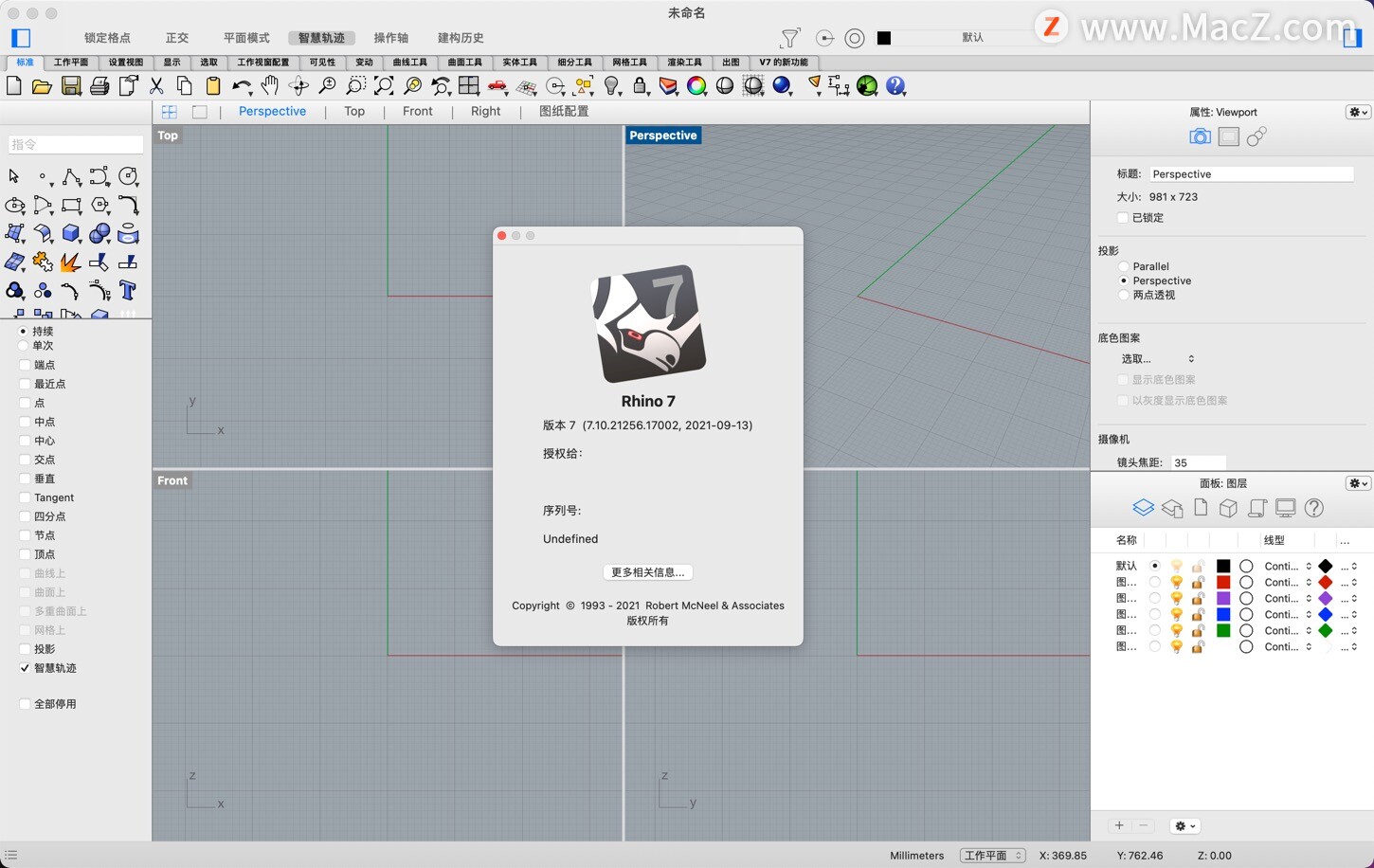Select the Parallel projection radio button
This screenshot has height=868, width=1374.
coord(1124,266)
